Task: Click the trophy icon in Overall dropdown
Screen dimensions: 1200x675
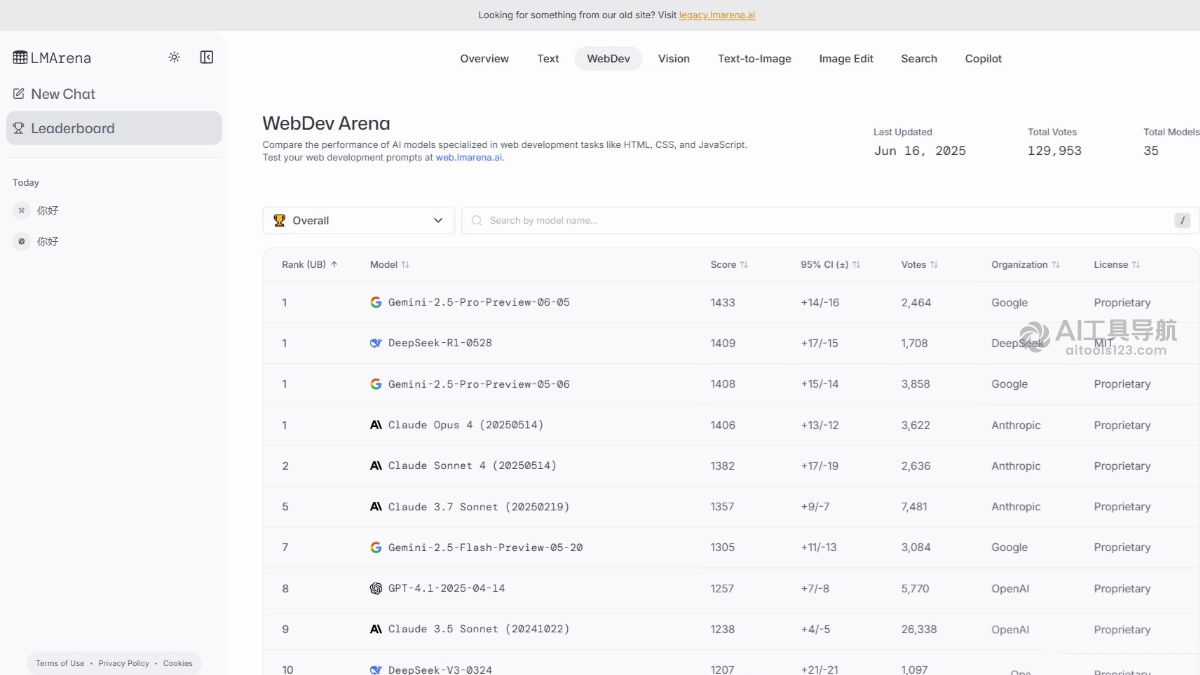Action: [x=279, y=220]
